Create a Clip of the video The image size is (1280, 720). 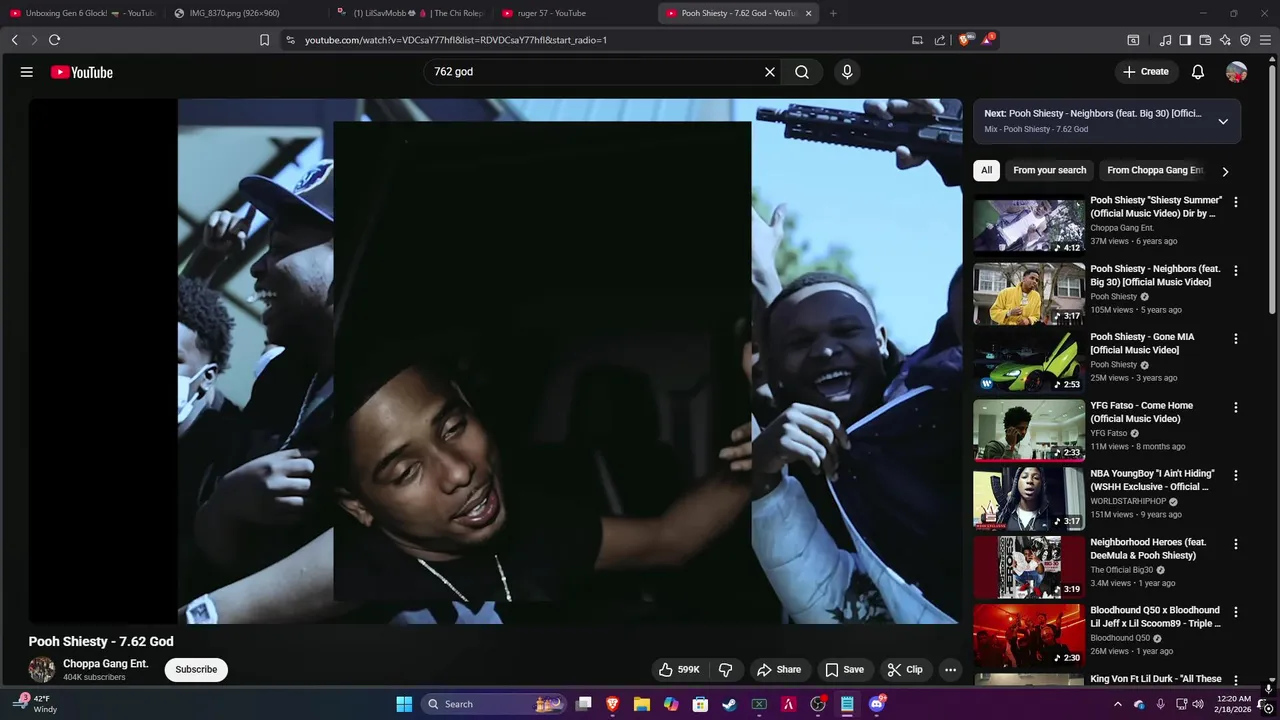pos(905,670)
